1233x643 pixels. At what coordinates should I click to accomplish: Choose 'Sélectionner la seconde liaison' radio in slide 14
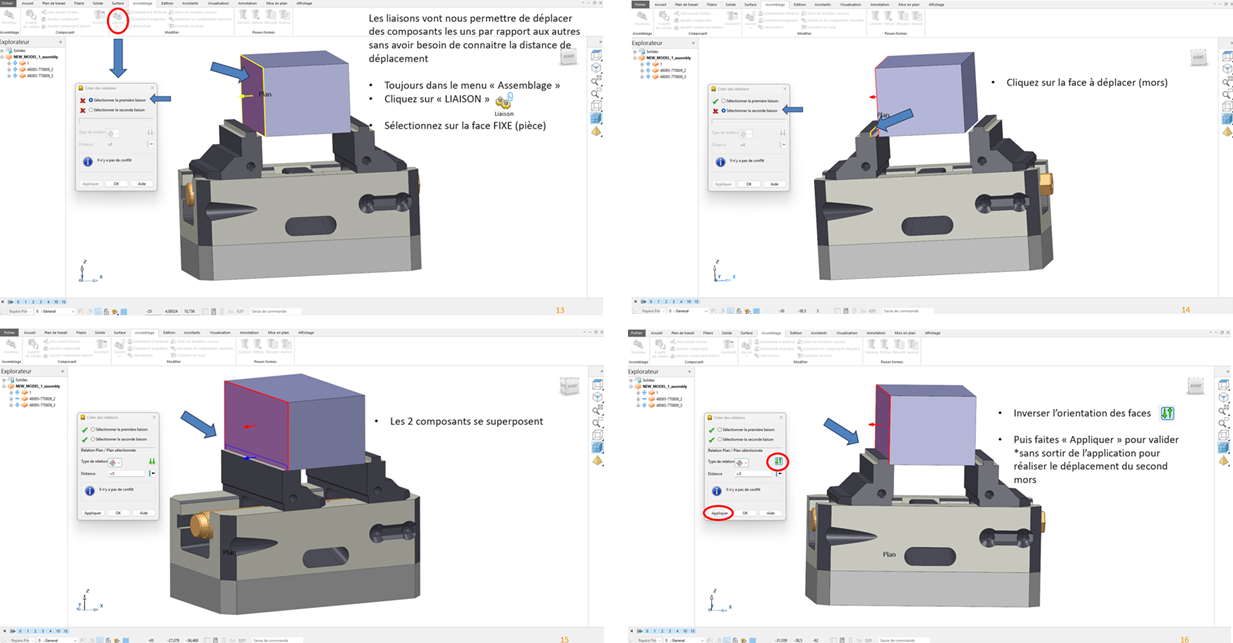[x=723, y=110]
